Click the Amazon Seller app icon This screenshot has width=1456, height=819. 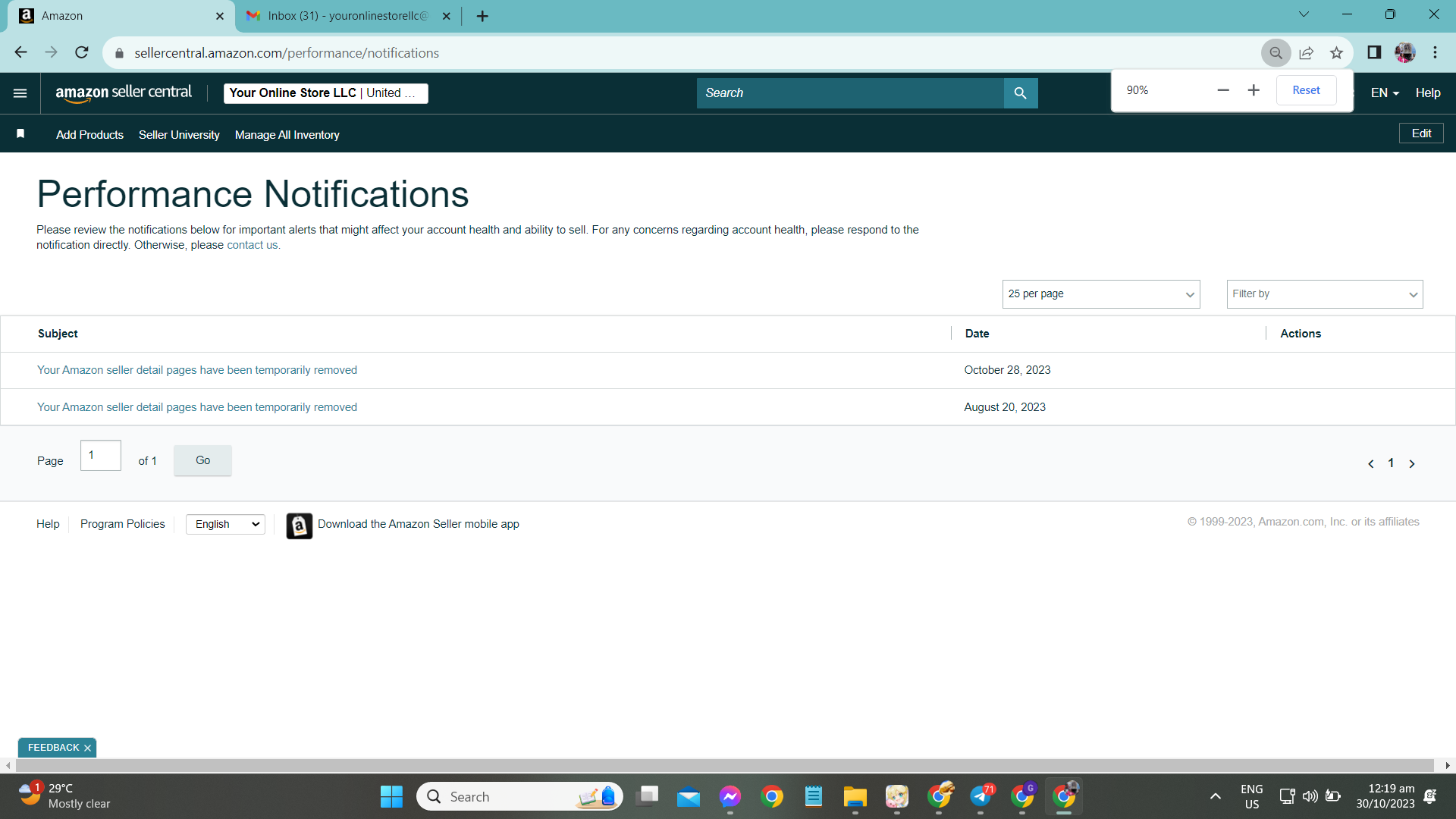[300, 526]
